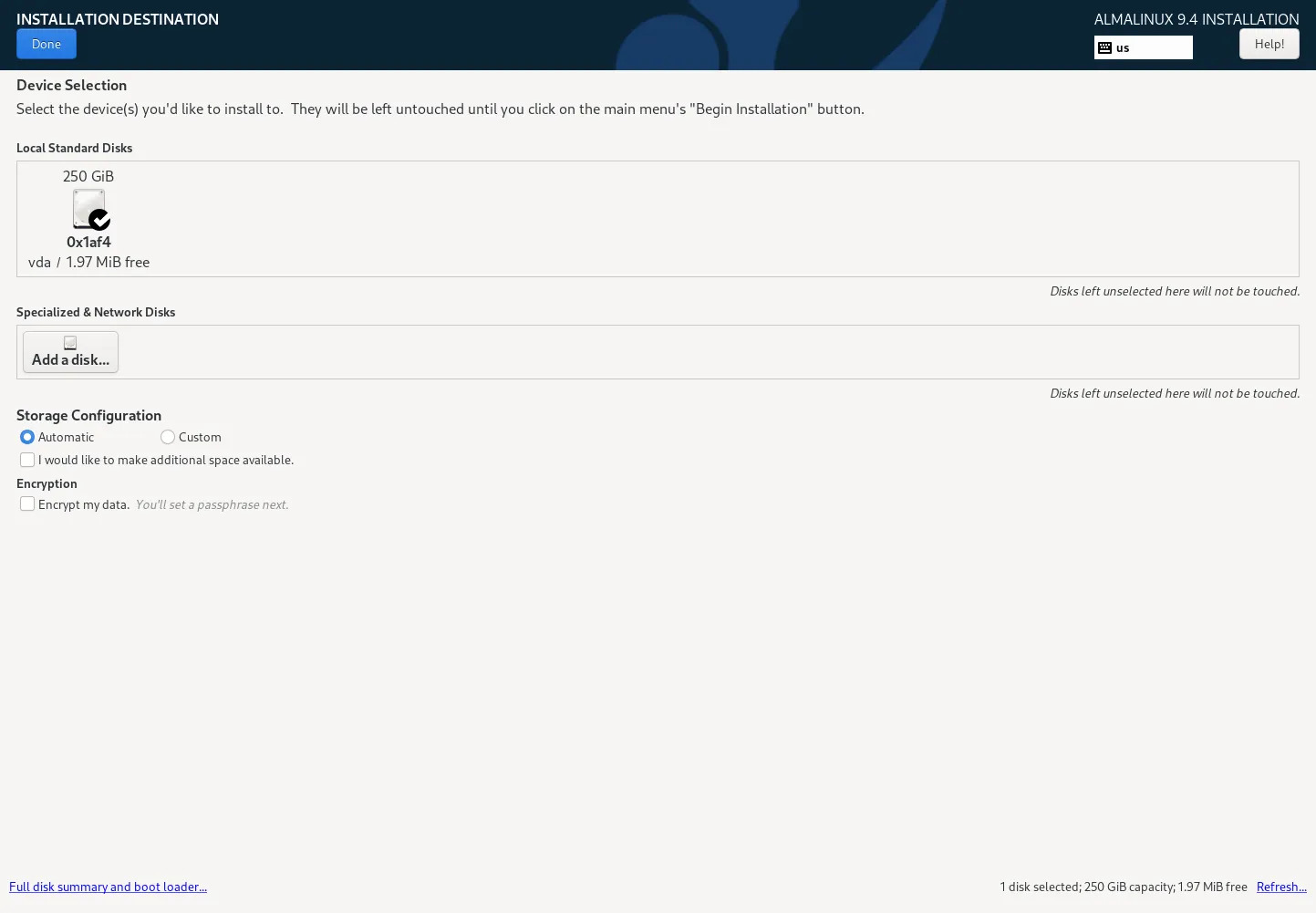Click the vda hard disk icon
Viewport: 1316px width, 913px height.
click(x=88, y=208)
